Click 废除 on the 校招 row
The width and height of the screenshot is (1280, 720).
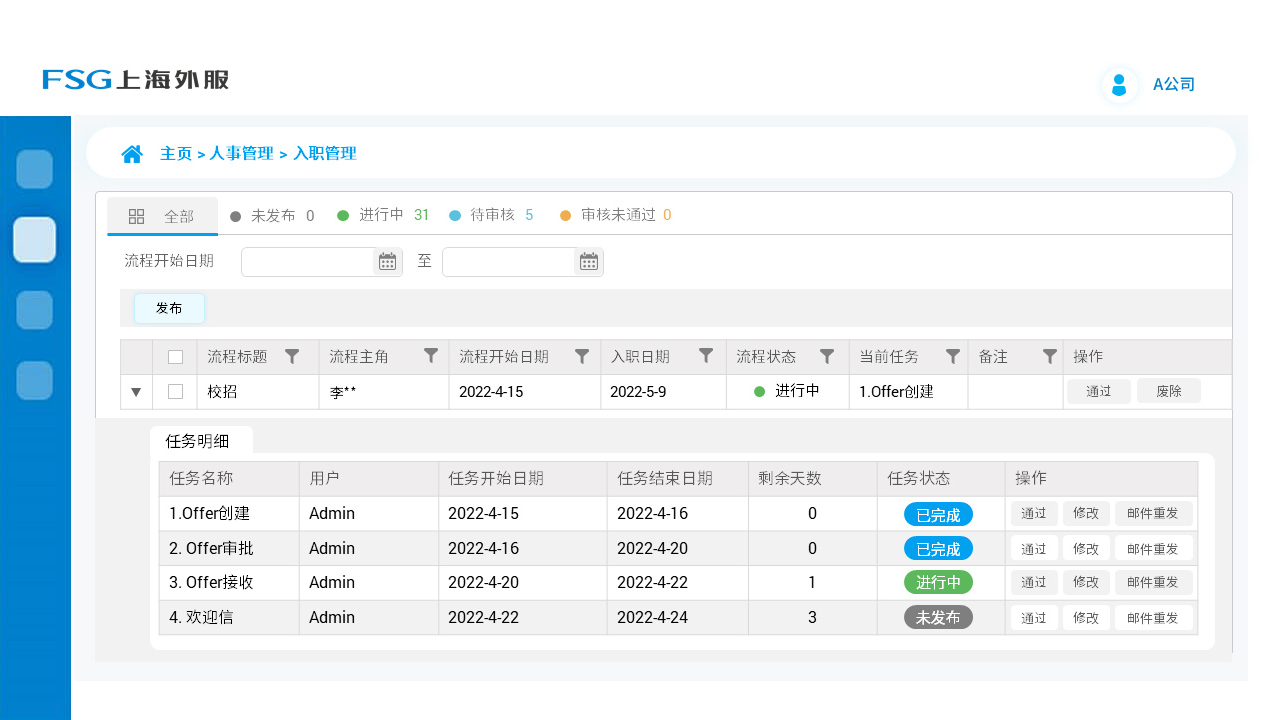(1168, 391)
